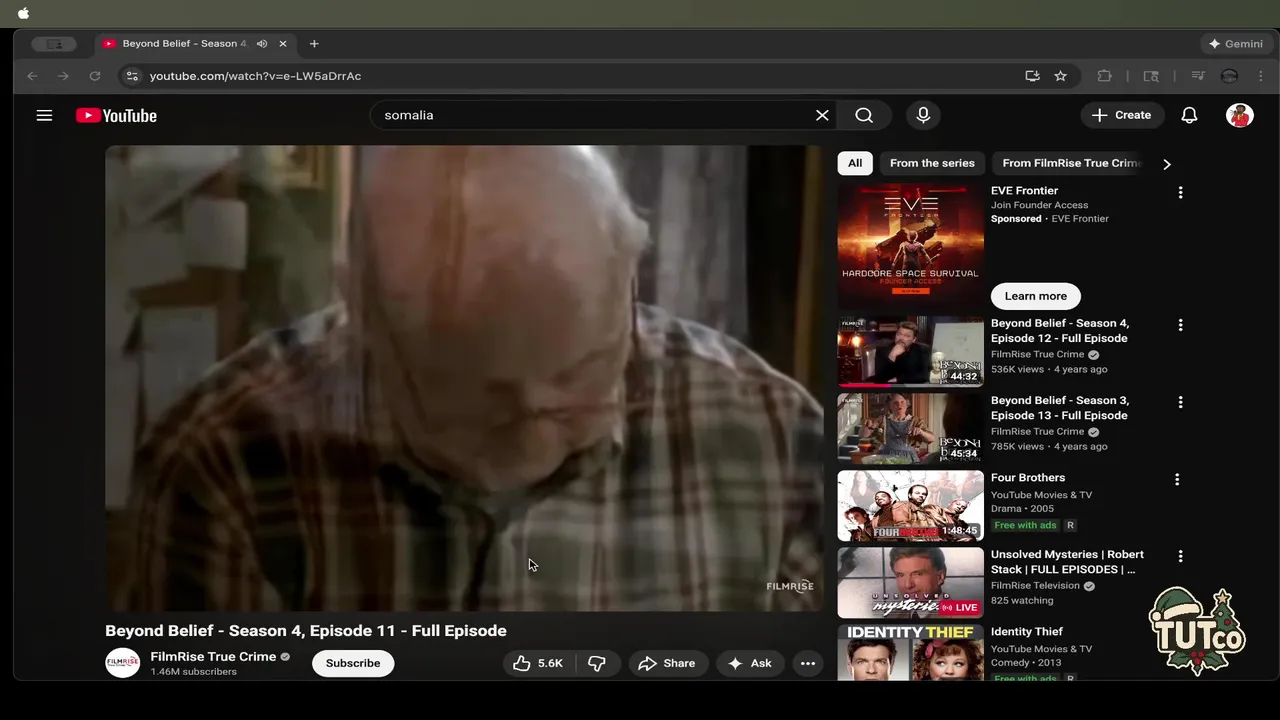The image size is (1280, 720).
Task: Open the account avatar menu
Action: pyautogui.click(x=1240, y=115)
